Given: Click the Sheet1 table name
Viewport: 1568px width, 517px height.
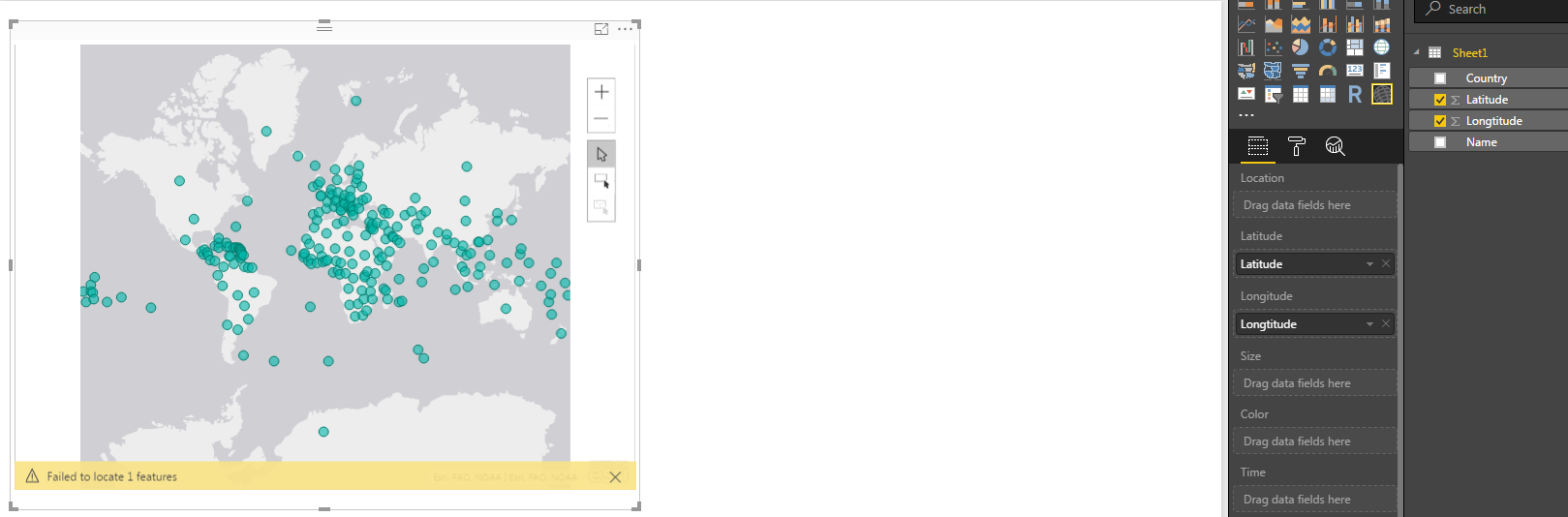Looking at the screenshot, I should (x=1469, y=53).
